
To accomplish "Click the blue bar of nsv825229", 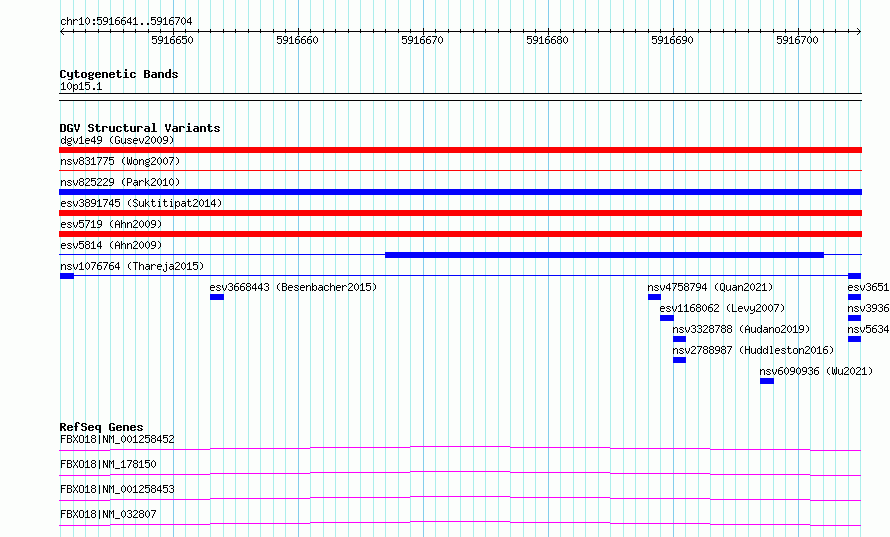I will click(460, 192).
